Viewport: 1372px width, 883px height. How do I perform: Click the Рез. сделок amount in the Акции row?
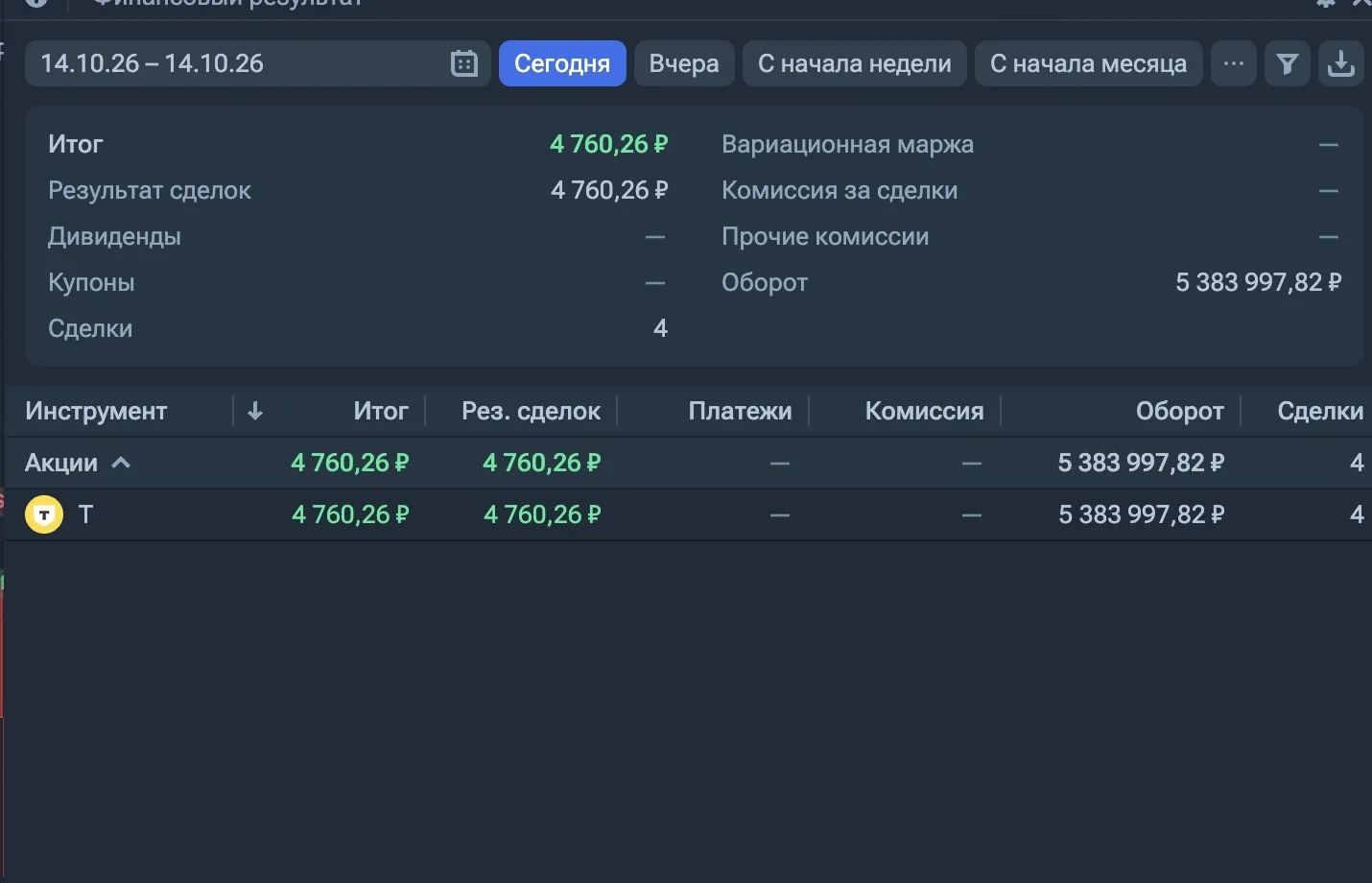(x=542, y=463)
